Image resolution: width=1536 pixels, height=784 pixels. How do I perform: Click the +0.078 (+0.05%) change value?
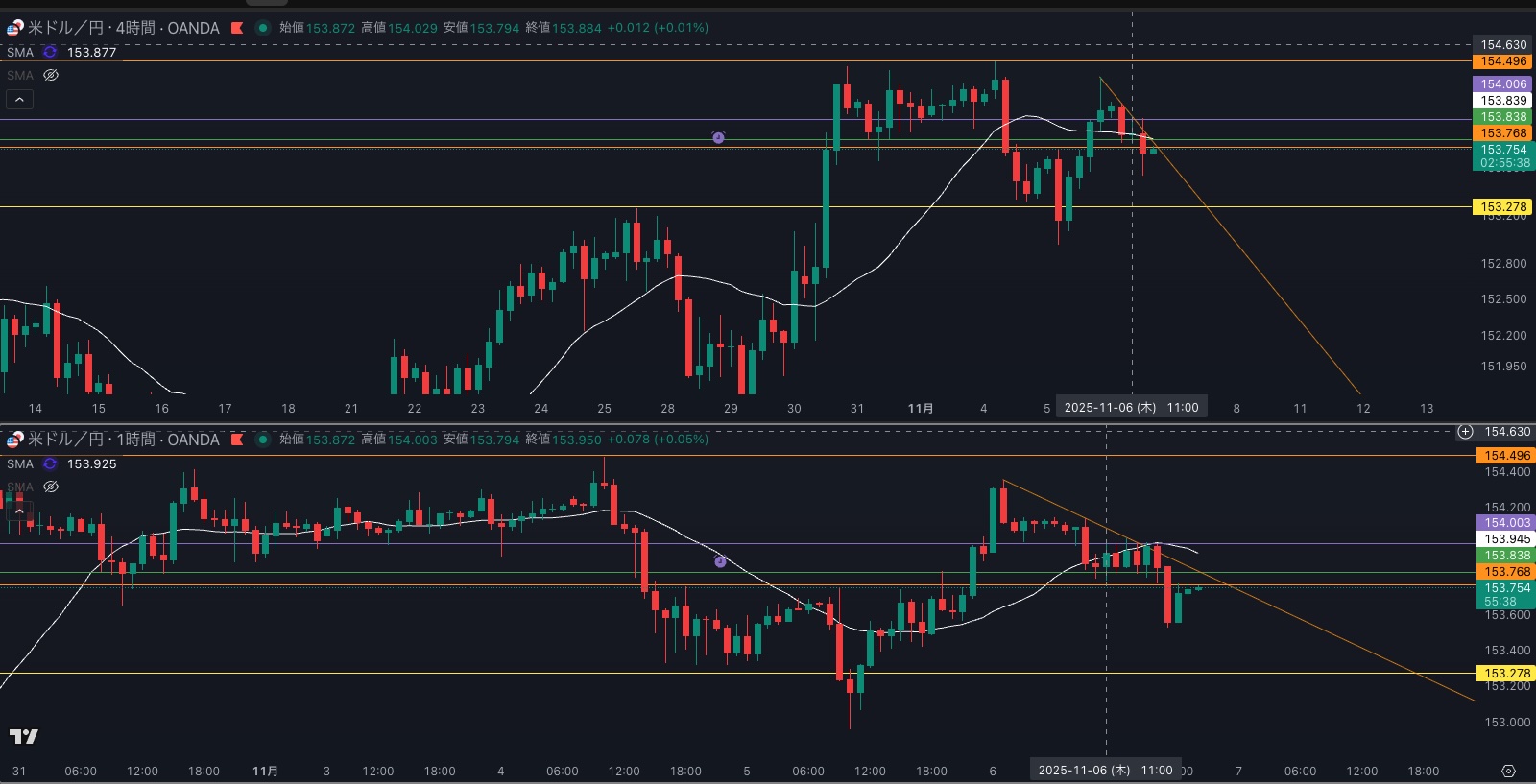coord(658,440)
